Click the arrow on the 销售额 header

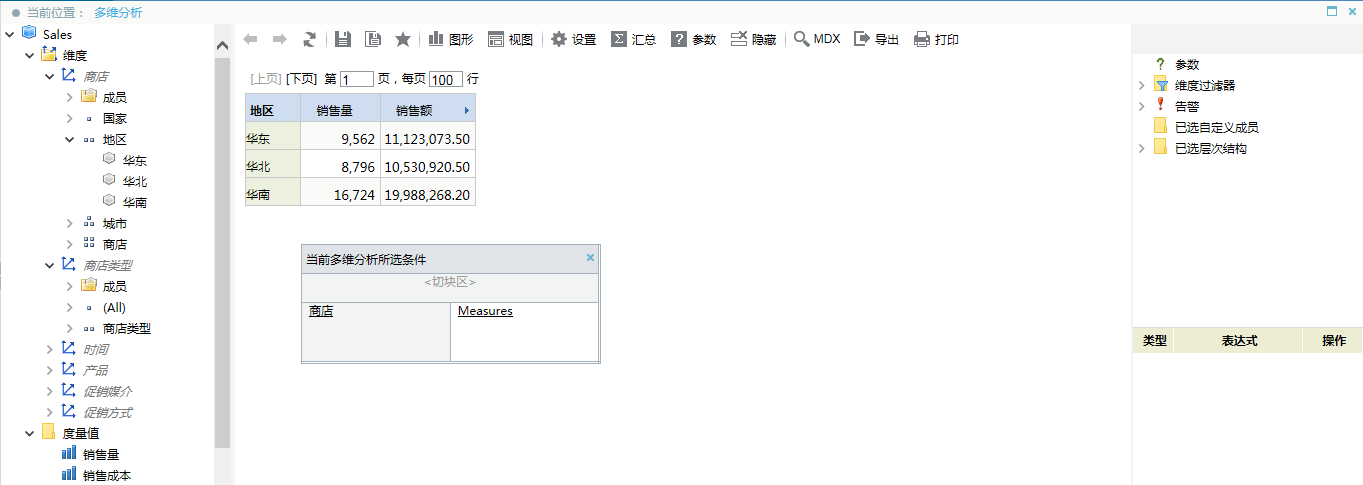pyautogui.click(x=467, y=110)
